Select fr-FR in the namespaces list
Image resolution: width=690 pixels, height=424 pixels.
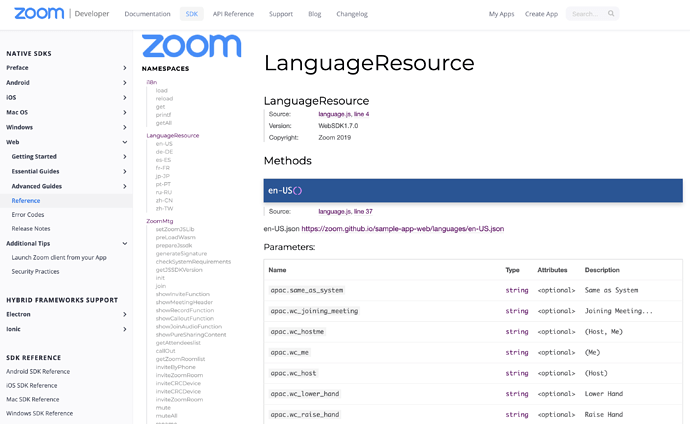point(162,168)
